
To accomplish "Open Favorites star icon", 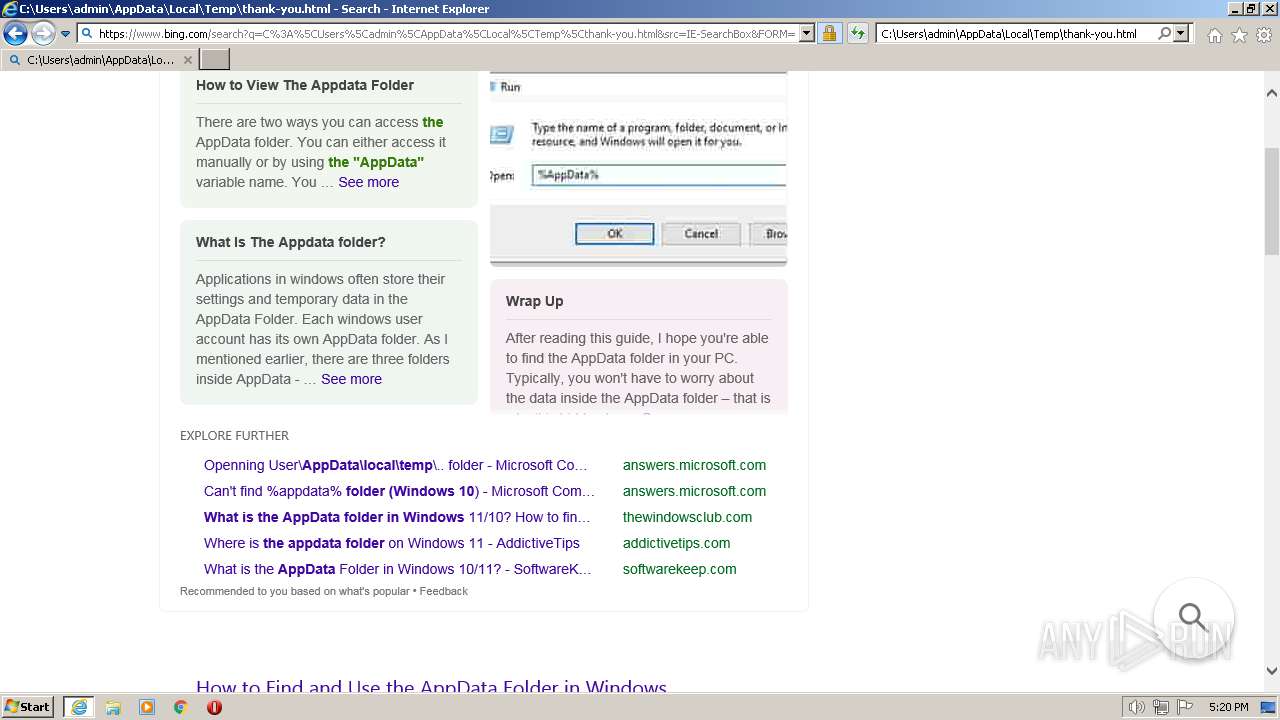I will (1239, 35).
